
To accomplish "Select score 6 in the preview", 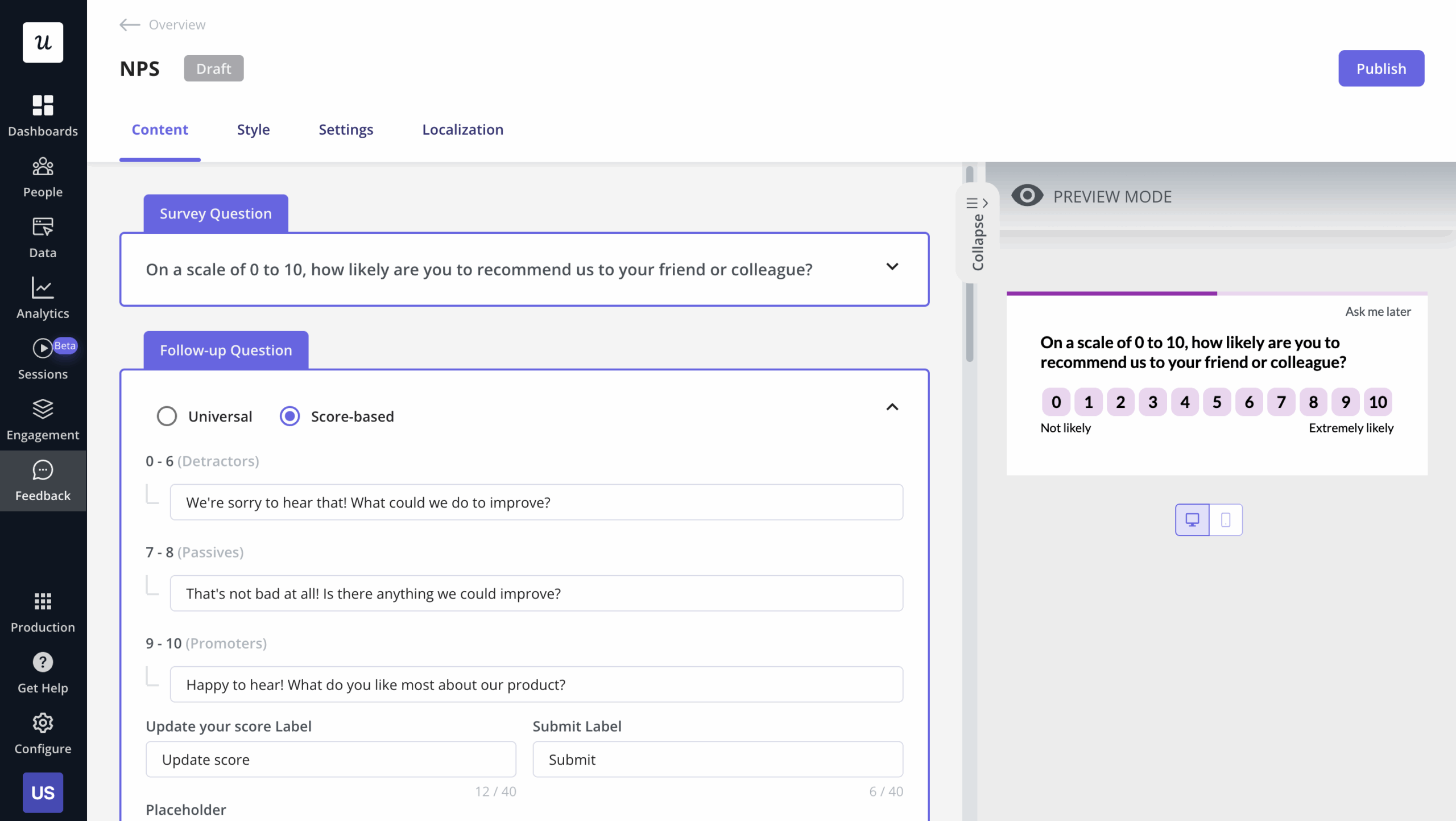I will coord(1249,402).
